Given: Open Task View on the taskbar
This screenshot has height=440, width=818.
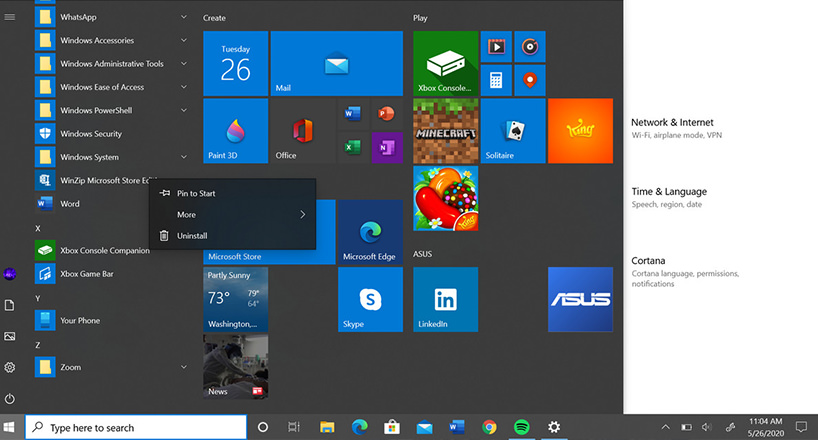Looking at the screenshot, I should [294, 427].
